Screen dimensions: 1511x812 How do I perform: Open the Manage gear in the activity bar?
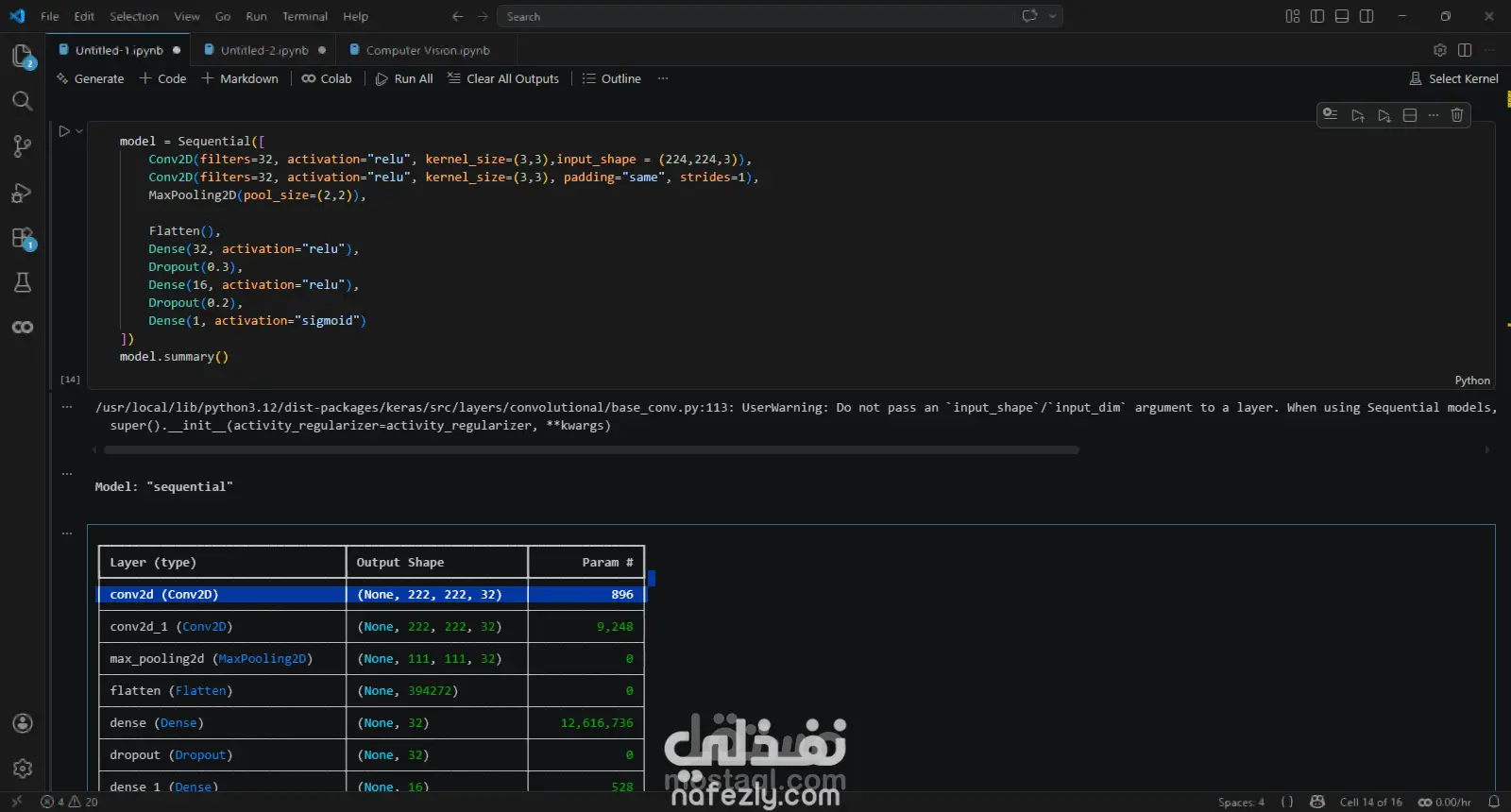pyautogui.click(x=23, y=769)
